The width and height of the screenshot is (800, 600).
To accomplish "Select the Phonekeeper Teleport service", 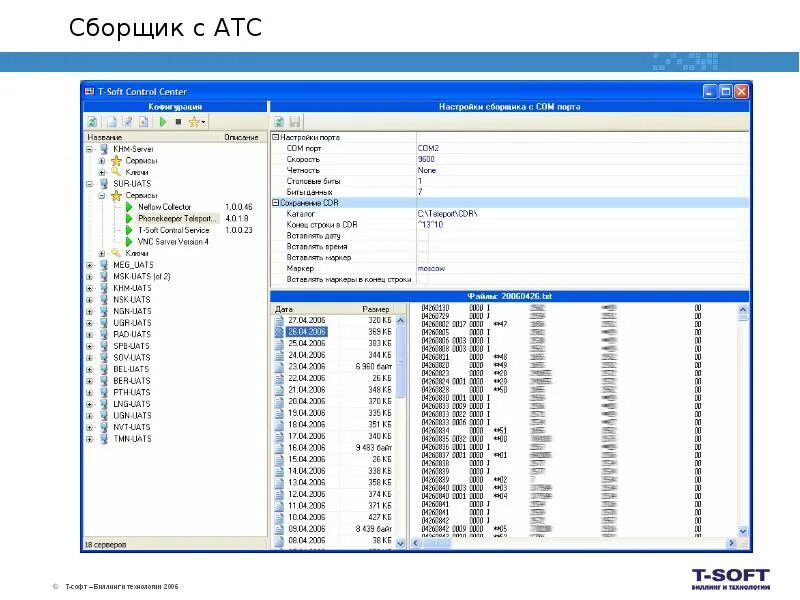I will [x=177, y=218].
